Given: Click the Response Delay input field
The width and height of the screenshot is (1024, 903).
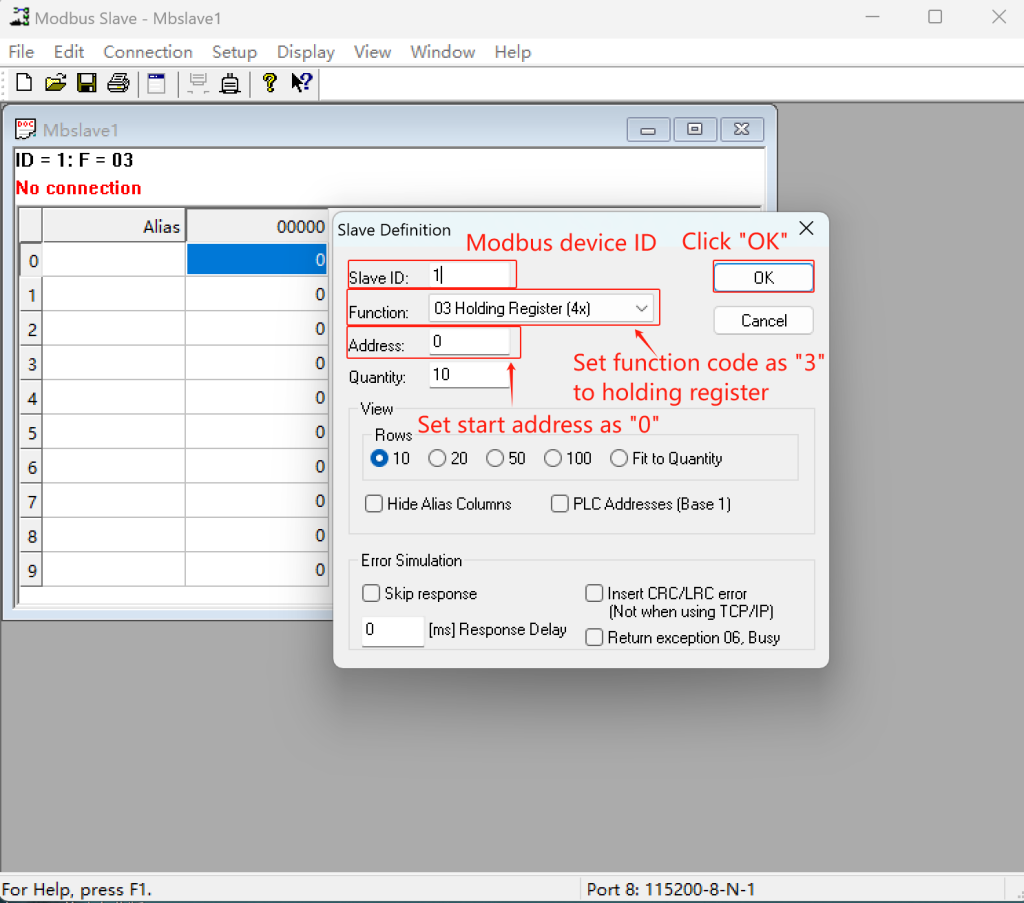Looking at the screenshot, I should click(392, 631).
